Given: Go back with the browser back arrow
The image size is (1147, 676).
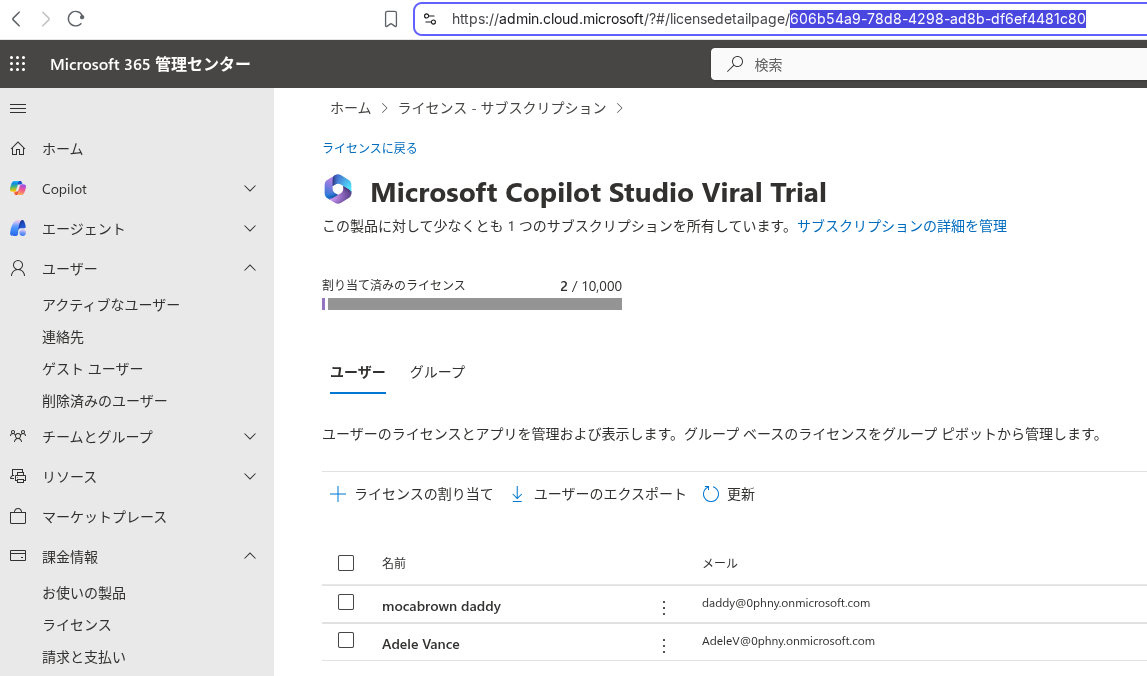Looking at the screenshot, I should tap(16, 19).
